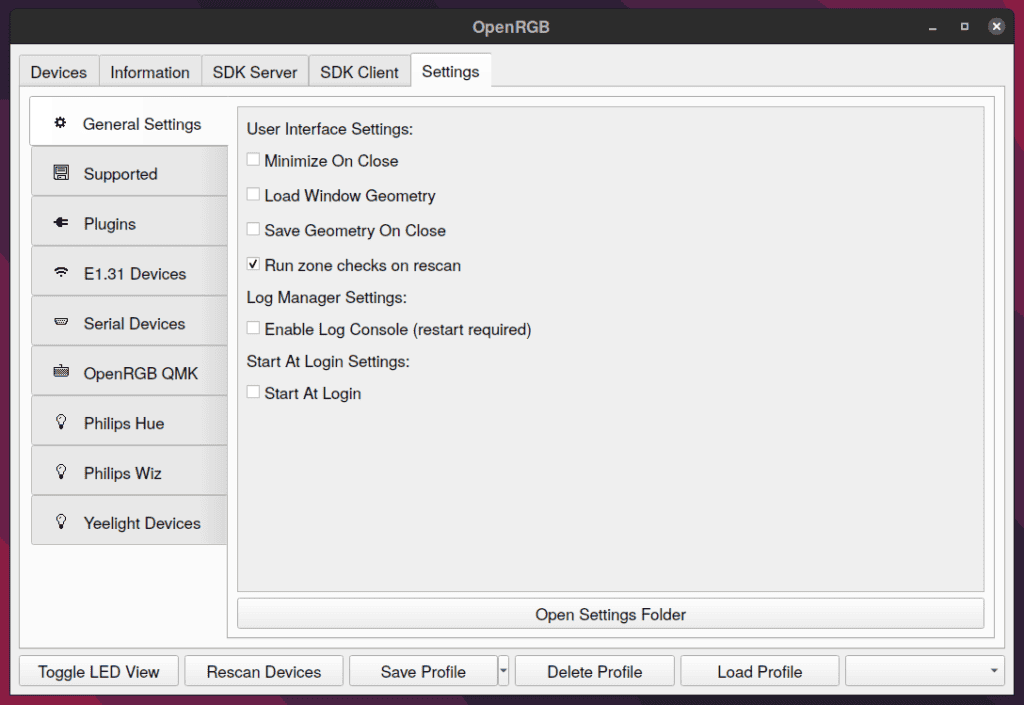Screen dimensions: 1024x705
Task: Expand the Save Profile dropdown arrow
Action: click(x=504, y=671)
